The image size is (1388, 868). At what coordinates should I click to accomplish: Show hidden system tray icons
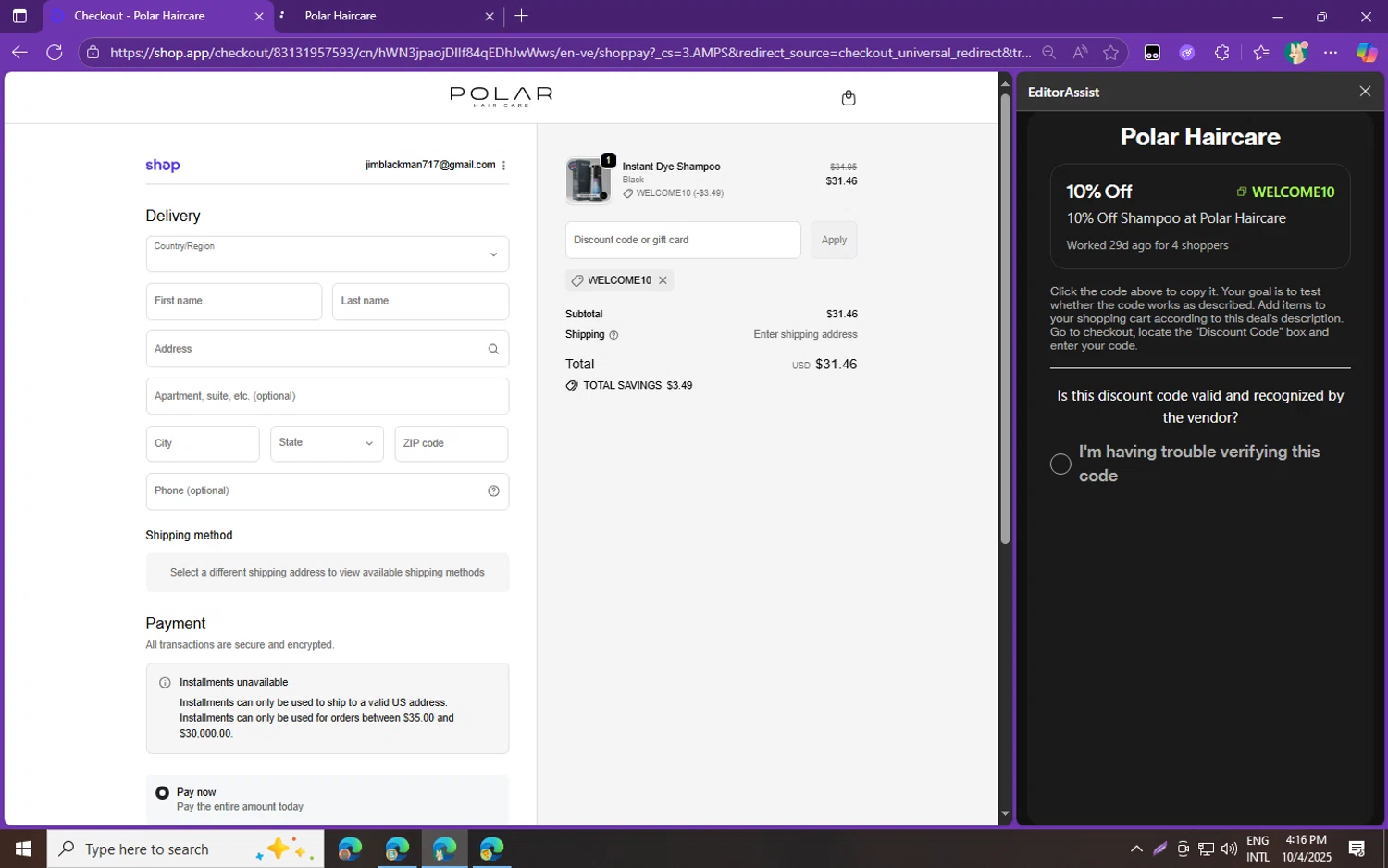pyautogui.click(x=1136, y=849)
